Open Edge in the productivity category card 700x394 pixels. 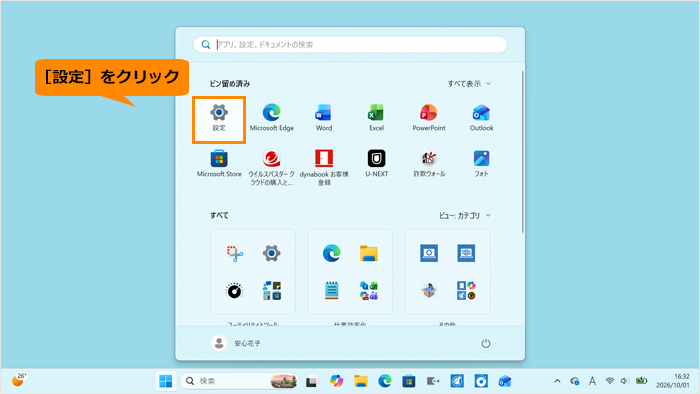332,253
